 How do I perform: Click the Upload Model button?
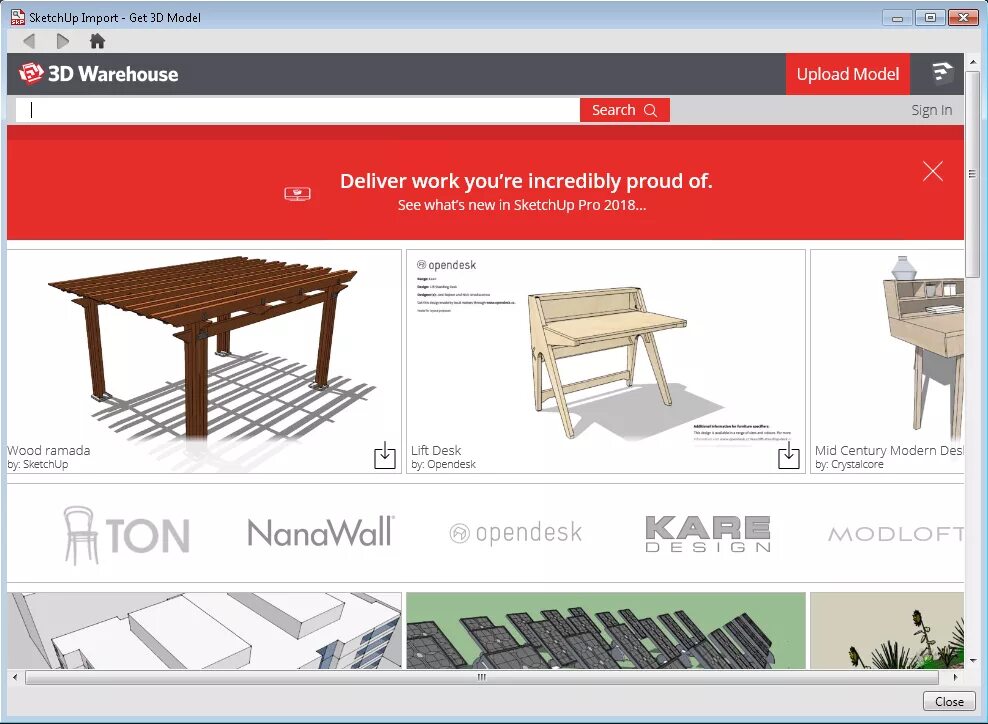[847, 74]
